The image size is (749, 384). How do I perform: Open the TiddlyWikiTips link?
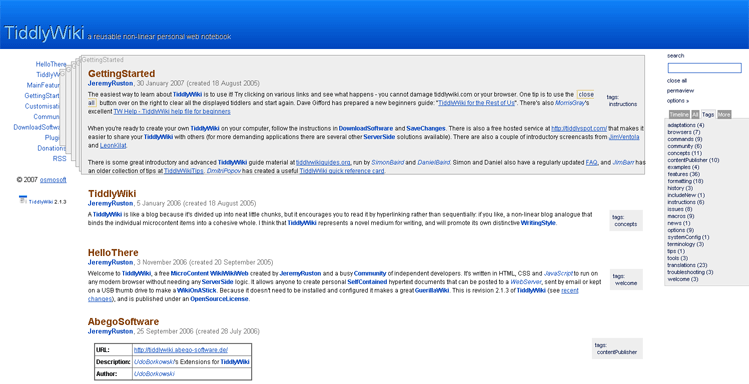(x=183, y=171)
